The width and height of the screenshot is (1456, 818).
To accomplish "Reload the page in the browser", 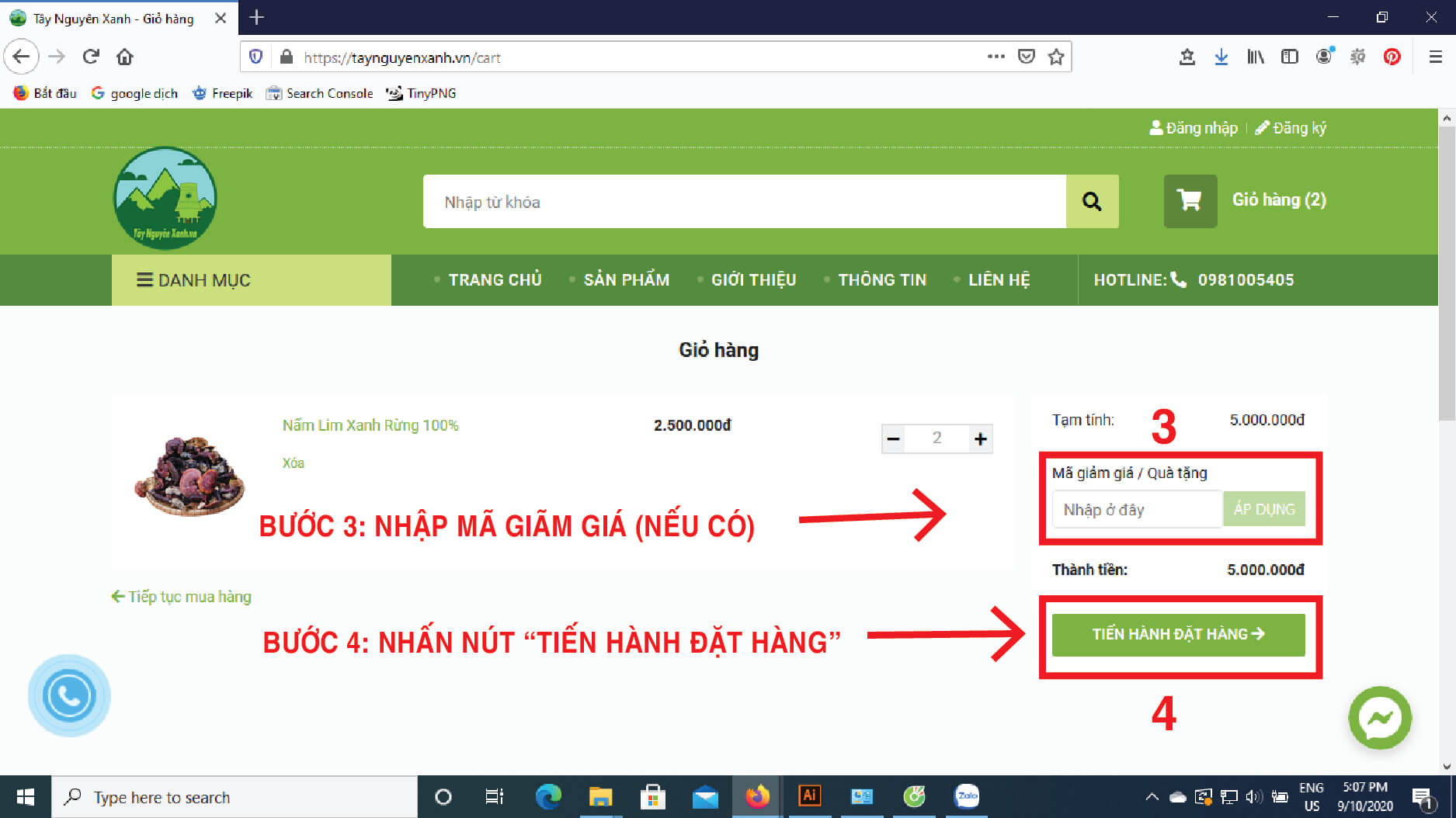I will (91, 57).
